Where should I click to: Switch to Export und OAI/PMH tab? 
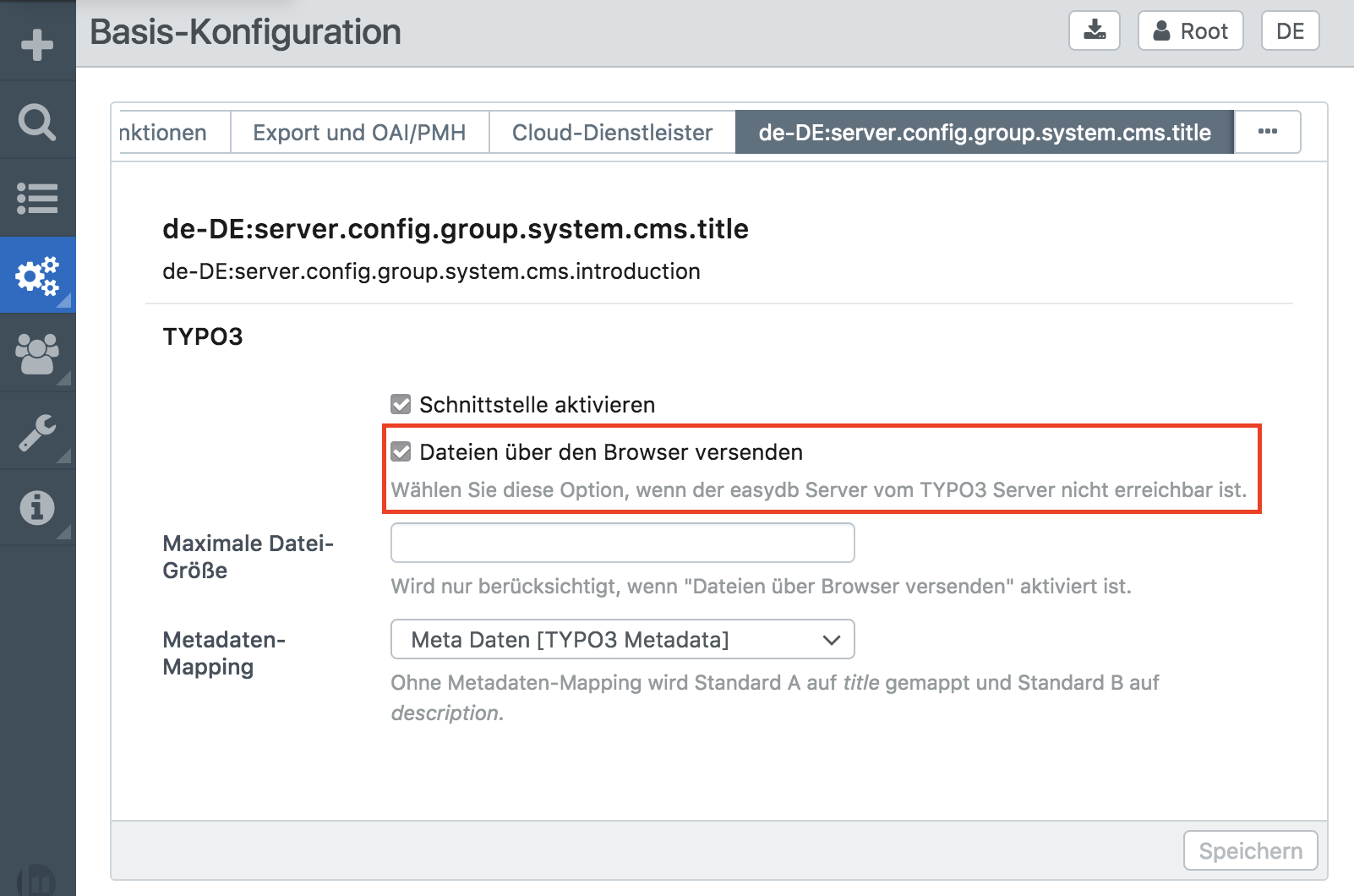coord(359,133)
